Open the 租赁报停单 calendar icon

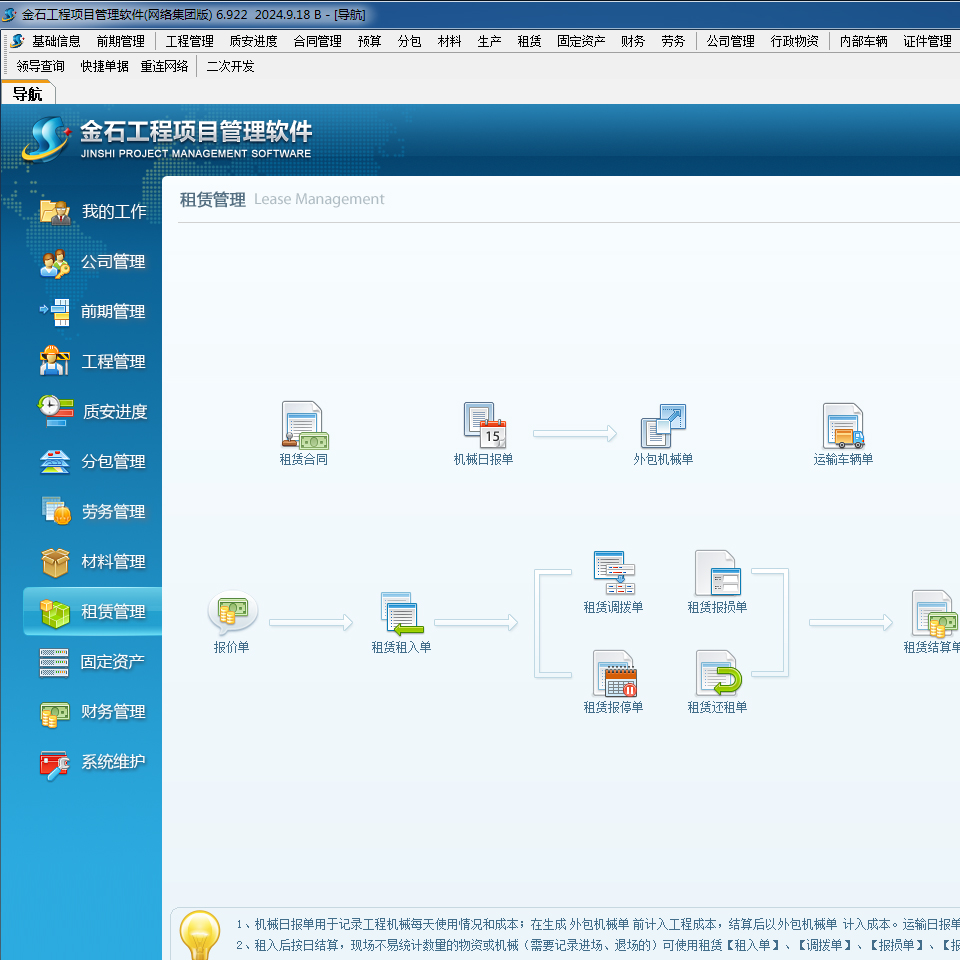(x=613, y=674)
